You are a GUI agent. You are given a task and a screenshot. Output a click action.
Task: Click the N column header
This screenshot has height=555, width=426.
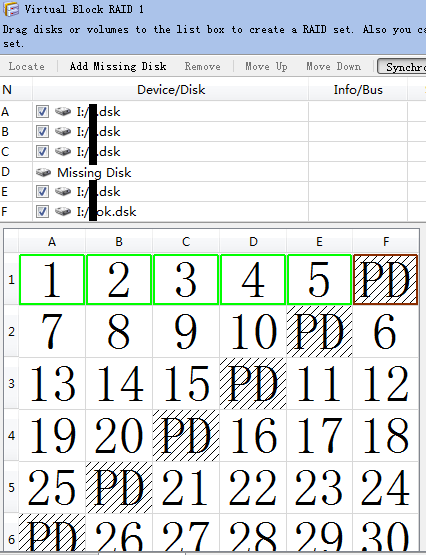[x=16, y=90]
